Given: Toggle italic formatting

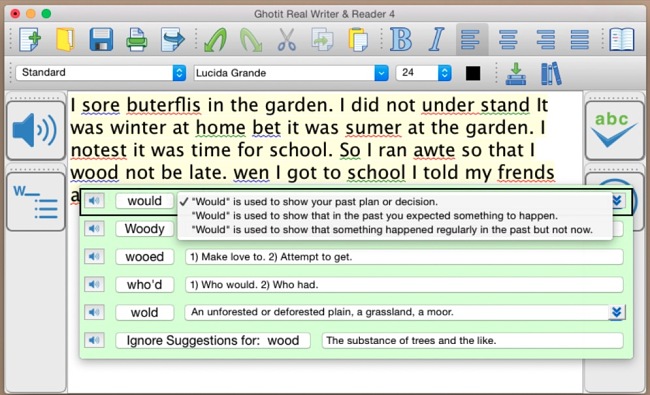Looking at the screenshot, I should point(436,40).
